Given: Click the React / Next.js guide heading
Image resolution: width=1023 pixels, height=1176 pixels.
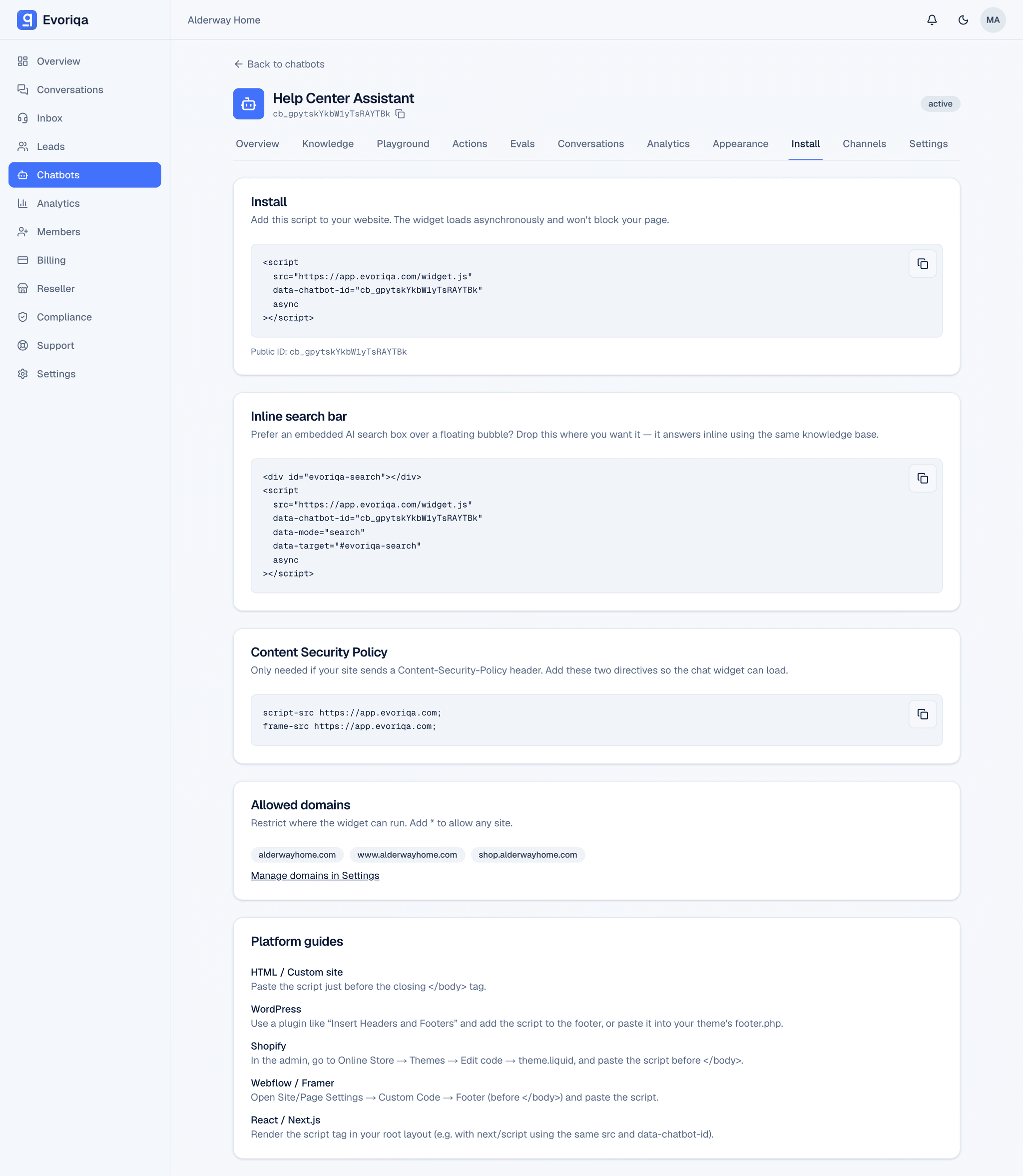Looking at the screenshot, I should pyautogui.click(x=285, y=1120).
